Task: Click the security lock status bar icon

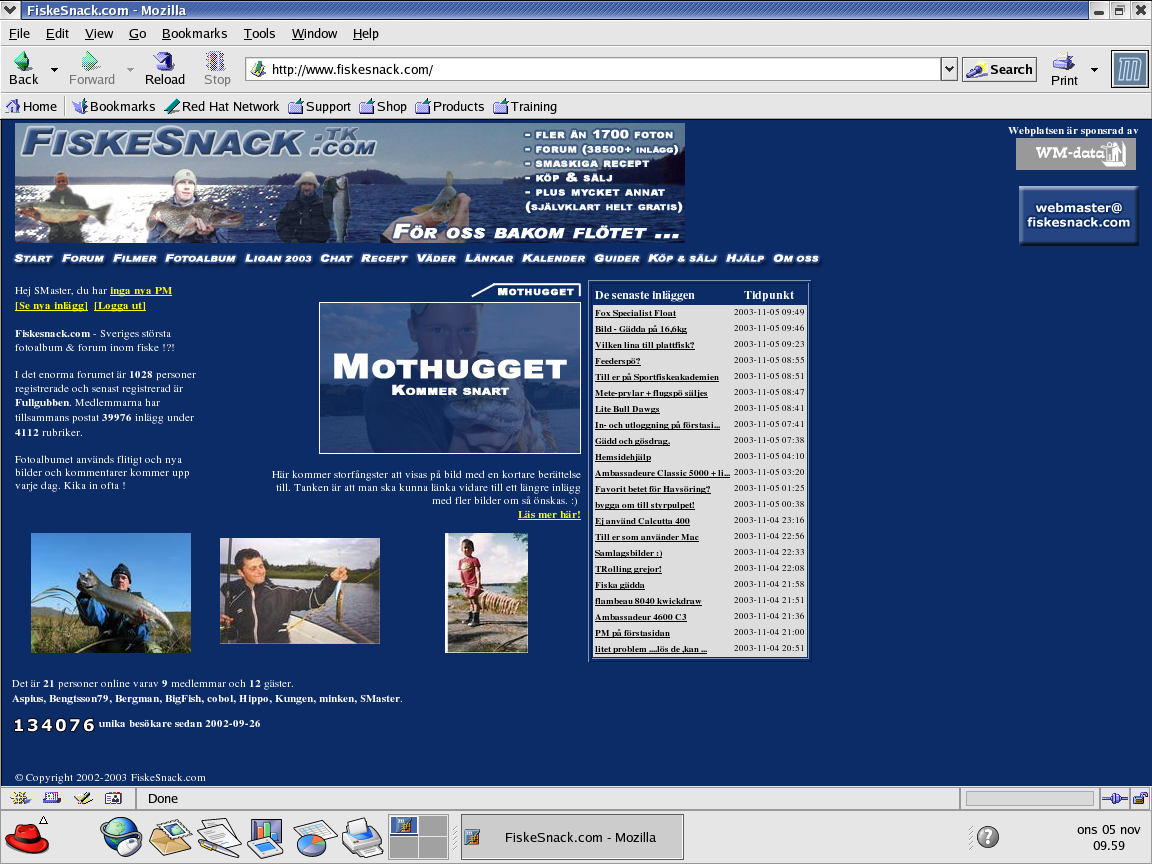Action: click(x=1140, y=798)
